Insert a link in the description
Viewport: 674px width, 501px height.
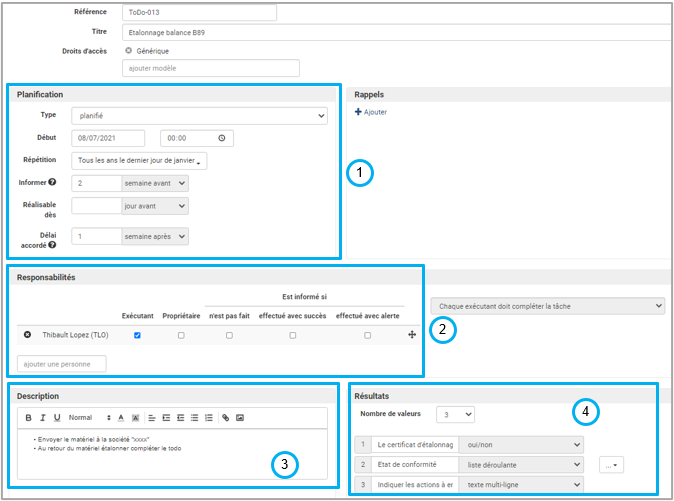coord(226,417)
